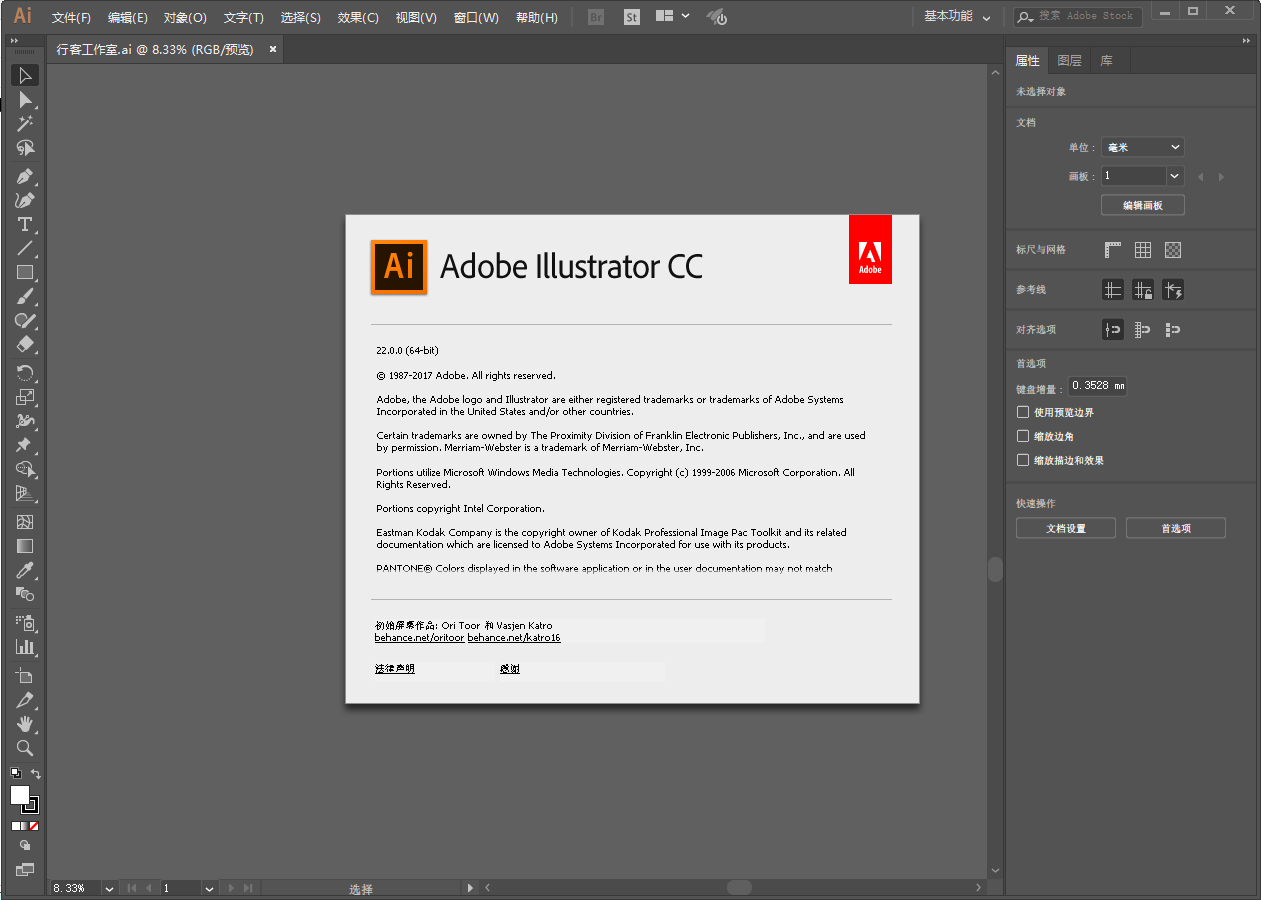This screenshot has width=1261, height=900.
Task: Open the Eyedropper tool
Action: (x=24, y=570)
